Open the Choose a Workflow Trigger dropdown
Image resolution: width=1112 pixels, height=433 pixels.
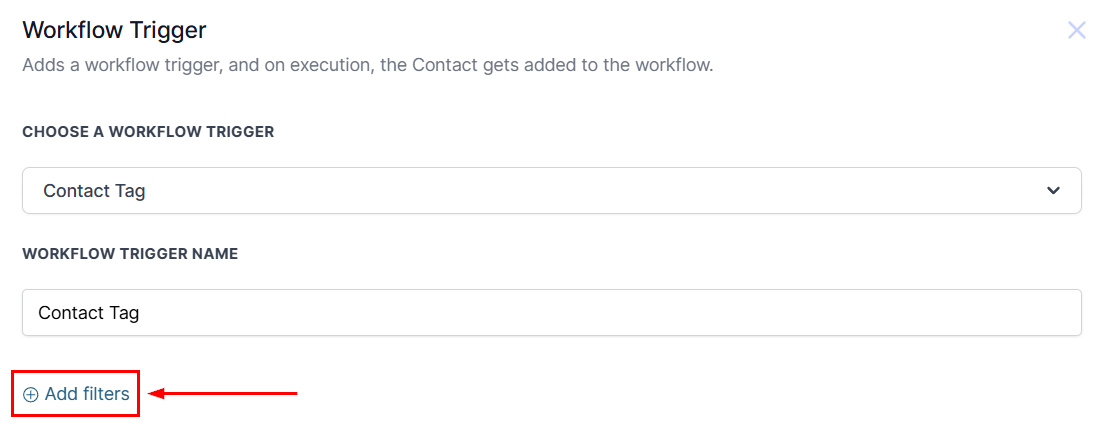coord(552,191)
